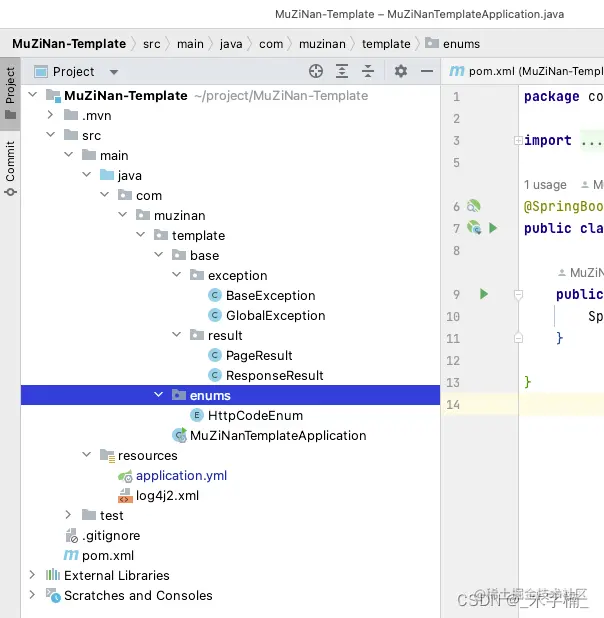604x618 pixels.
Task: Collapse the com package chevron
Action: 104,195
